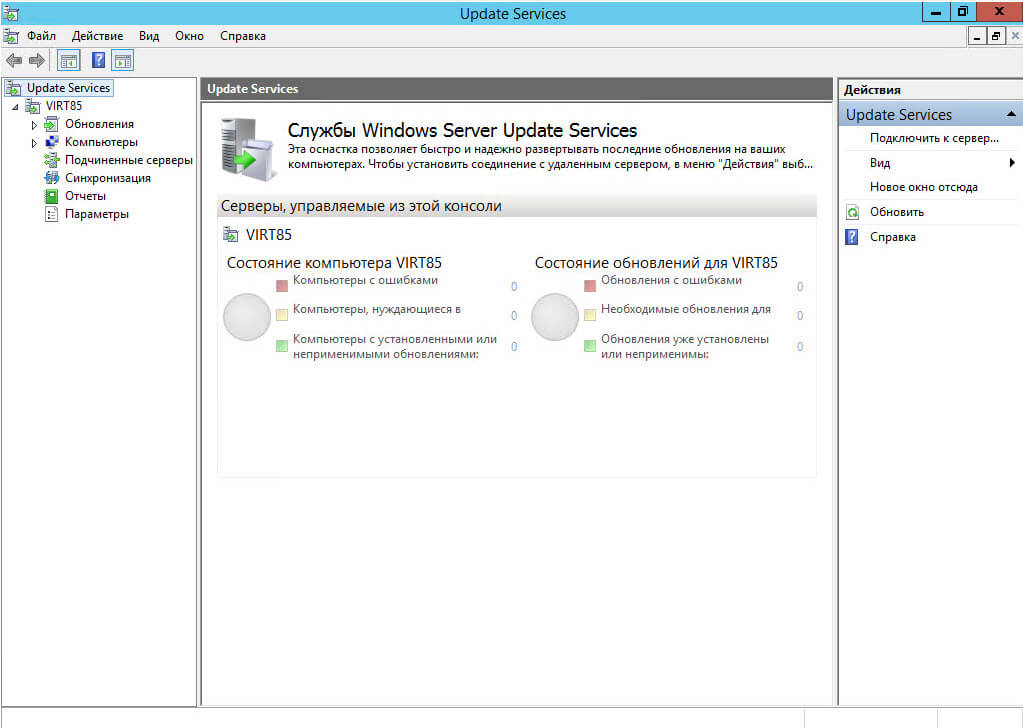Select Компьютеры in the tree

[101, 142]
